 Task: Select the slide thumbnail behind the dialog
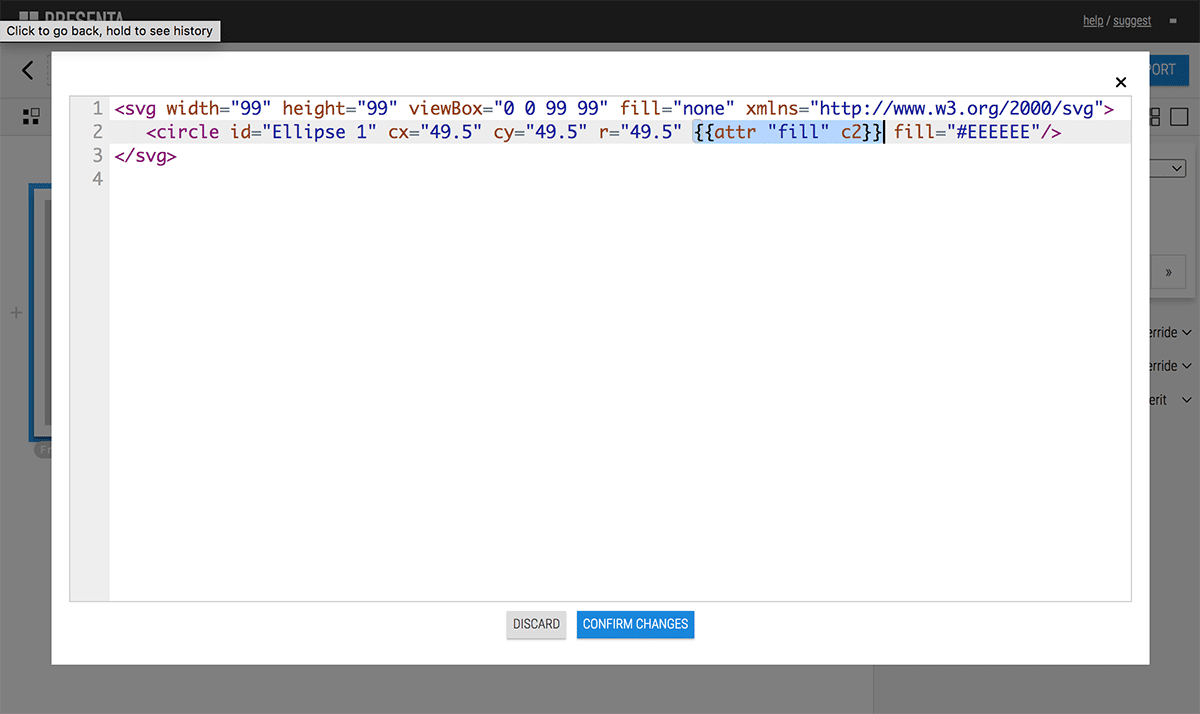[40, 312]
